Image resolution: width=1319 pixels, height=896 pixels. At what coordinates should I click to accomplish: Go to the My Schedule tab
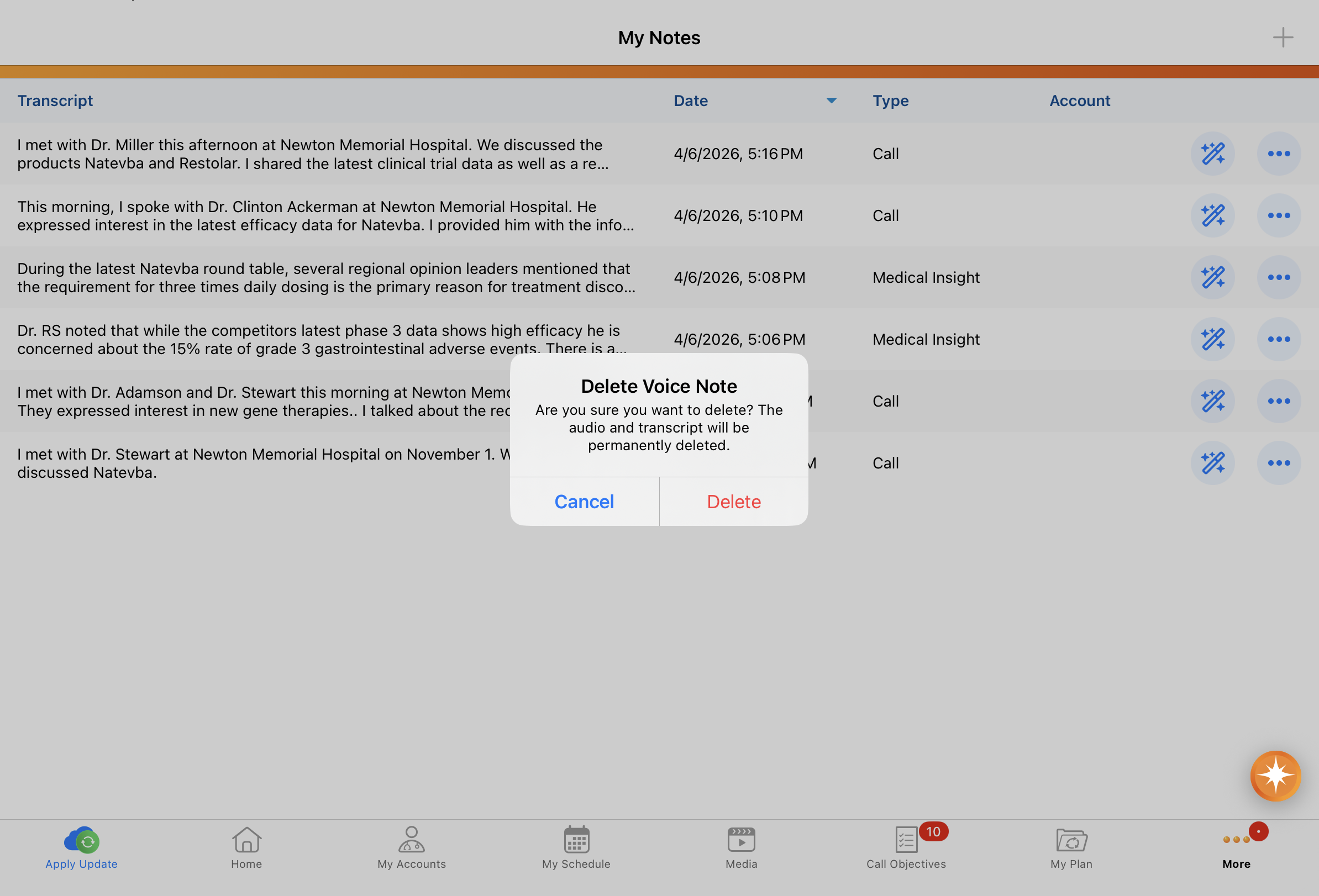point(576,847)
